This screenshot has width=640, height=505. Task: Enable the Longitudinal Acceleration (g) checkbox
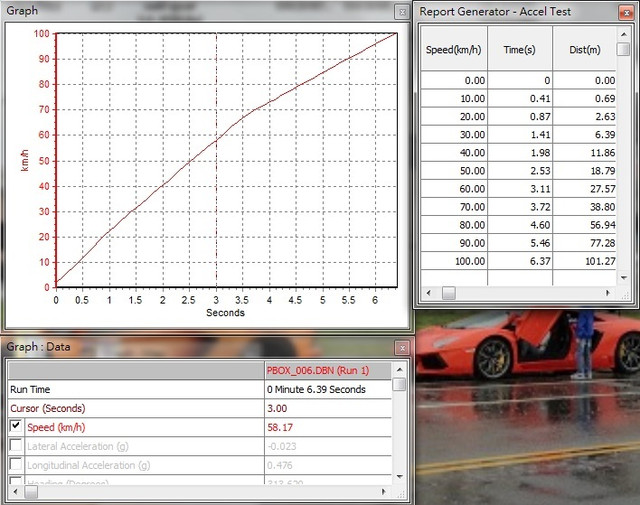coord(16,464)
